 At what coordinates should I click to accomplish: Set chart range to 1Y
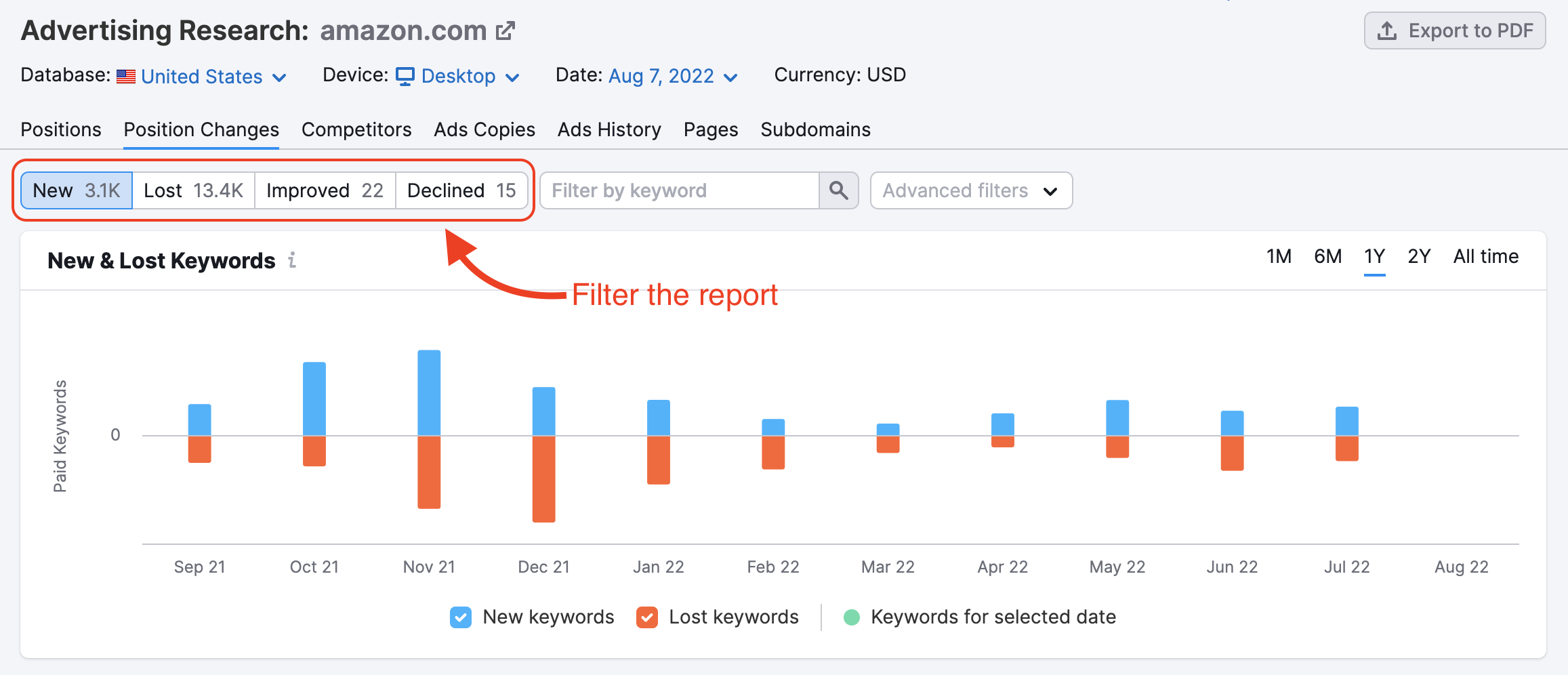(x=1374, y=257)
